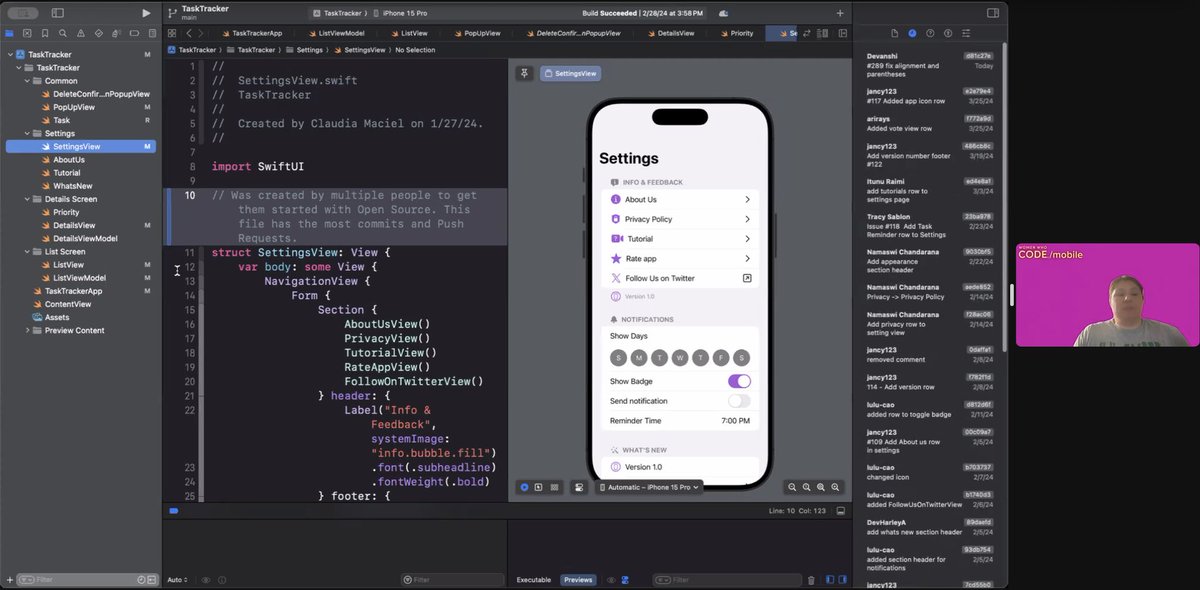This screenshot has width=1200, height=590.
Task: Toggle the canvas layout icon
Action: 842,33
